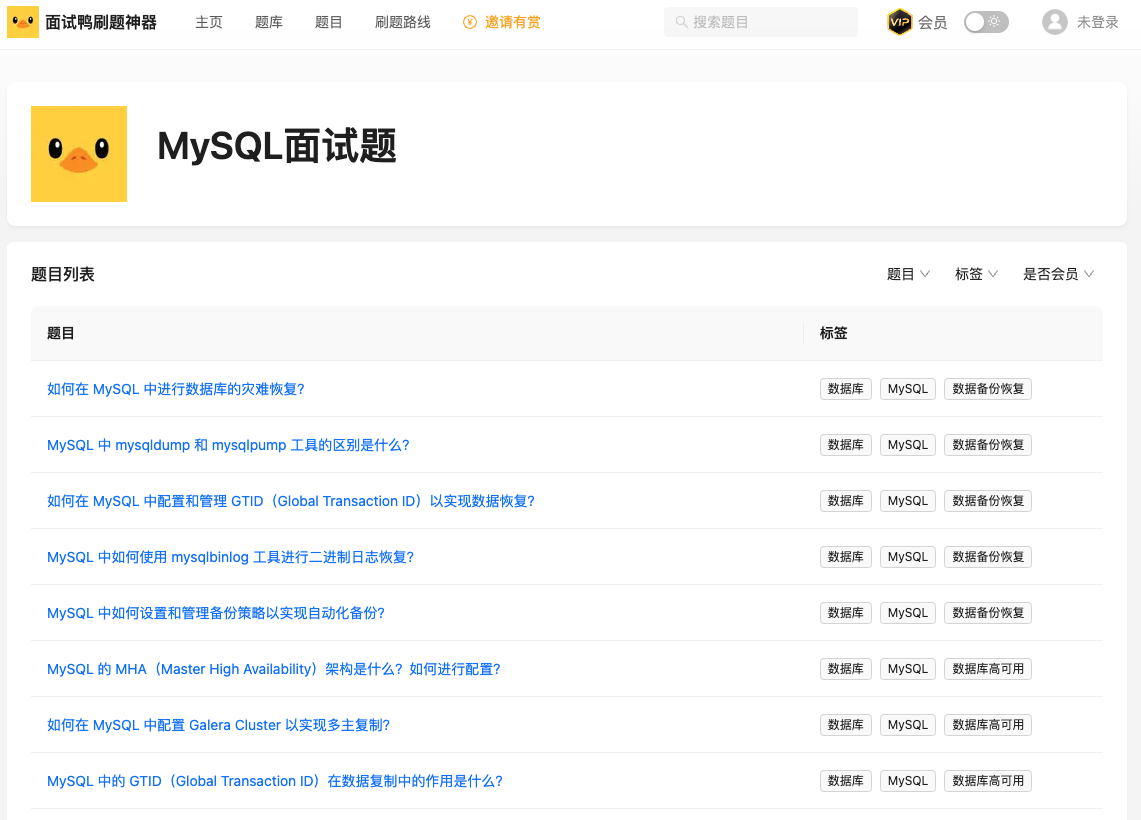Image resolution: width=1141 pixels, height=820 pixels.
Task: Click the VIP badge icon
Action: click(899, 23)
